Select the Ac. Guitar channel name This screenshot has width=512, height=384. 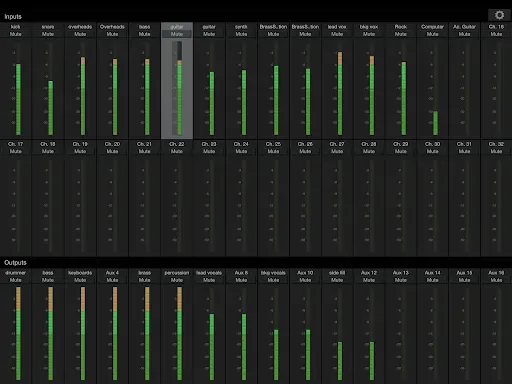pyautogui.click(x=464, y=27)
